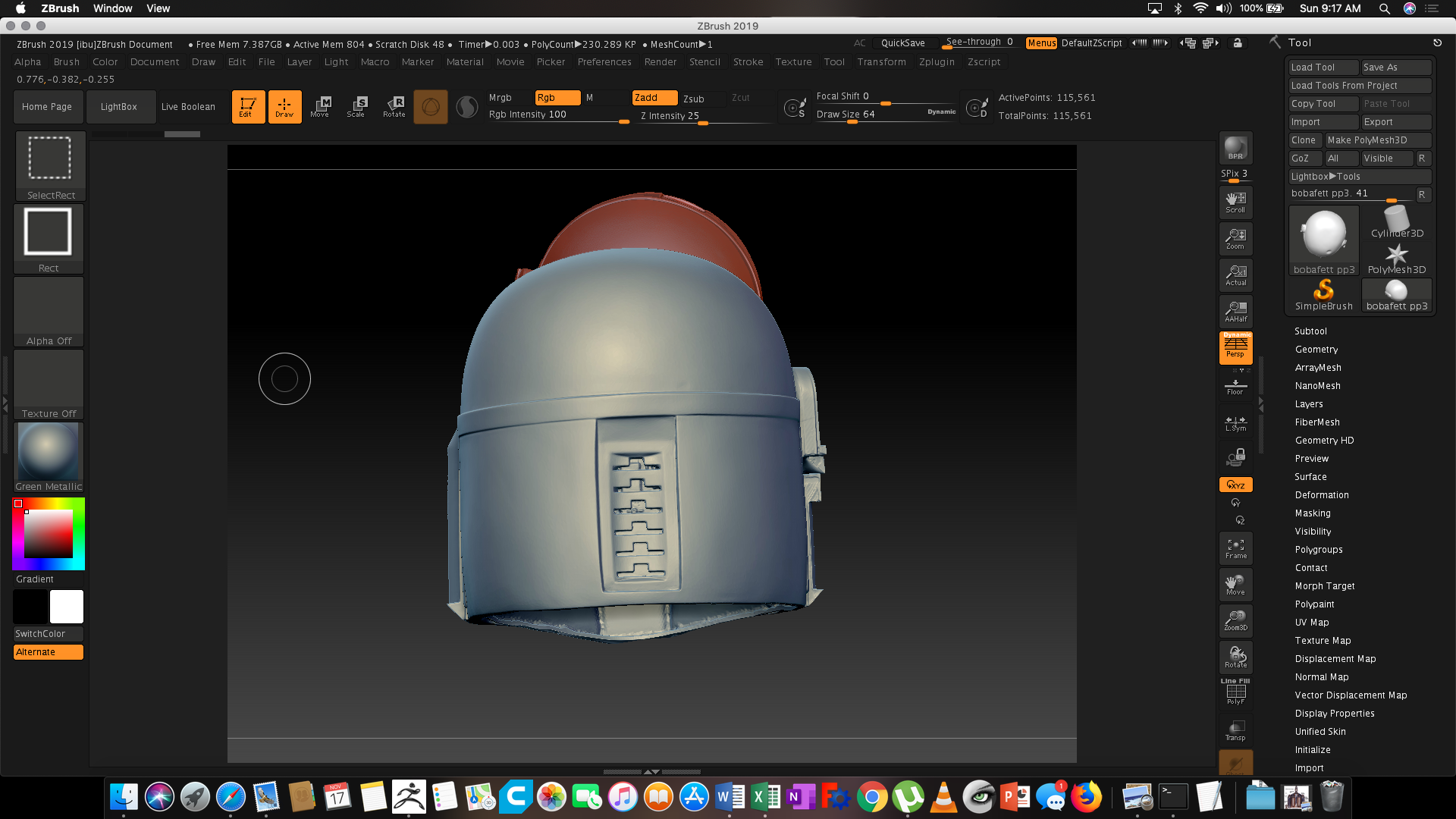
Task: Toggle PolyF line fill display
Action: coord(1235,692)
